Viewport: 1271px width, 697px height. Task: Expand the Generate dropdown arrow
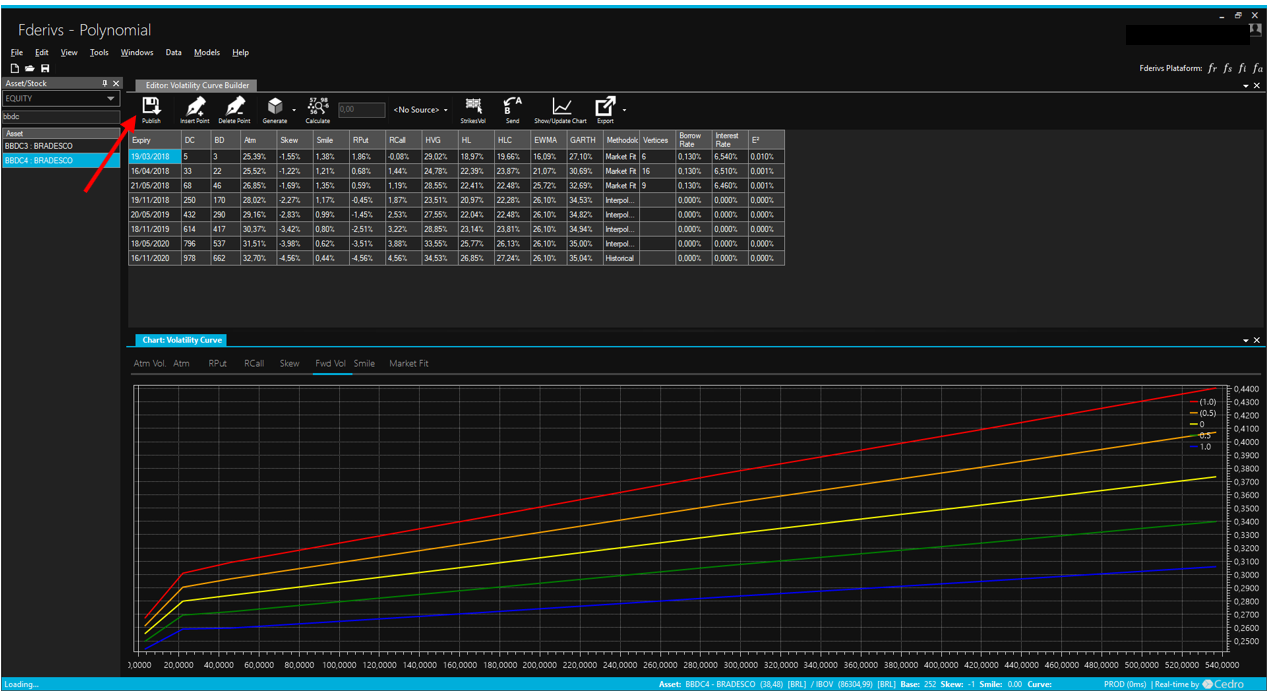tap(294, 110)
